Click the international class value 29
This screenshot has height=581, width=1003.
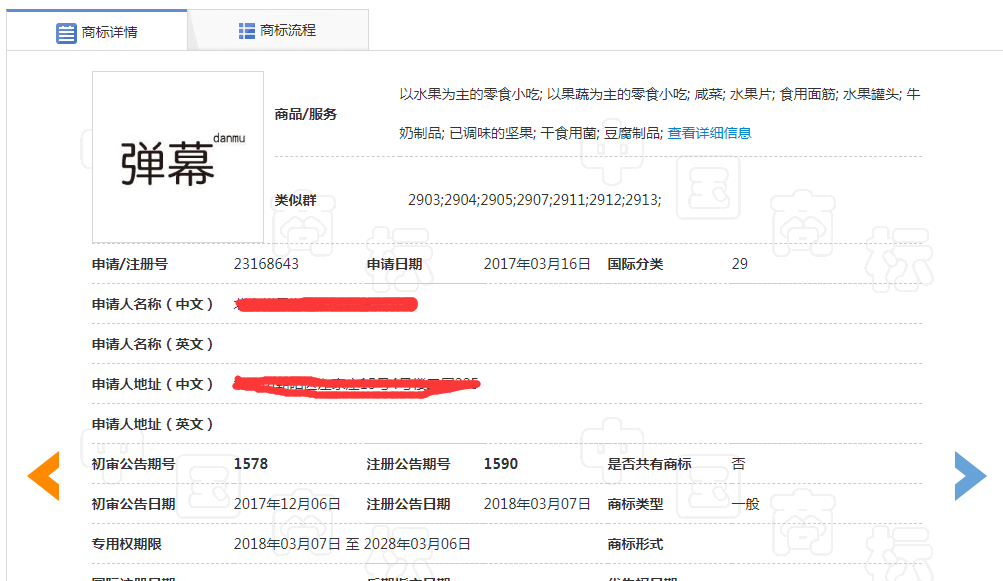pyautogui.click(x=739, y=264)
